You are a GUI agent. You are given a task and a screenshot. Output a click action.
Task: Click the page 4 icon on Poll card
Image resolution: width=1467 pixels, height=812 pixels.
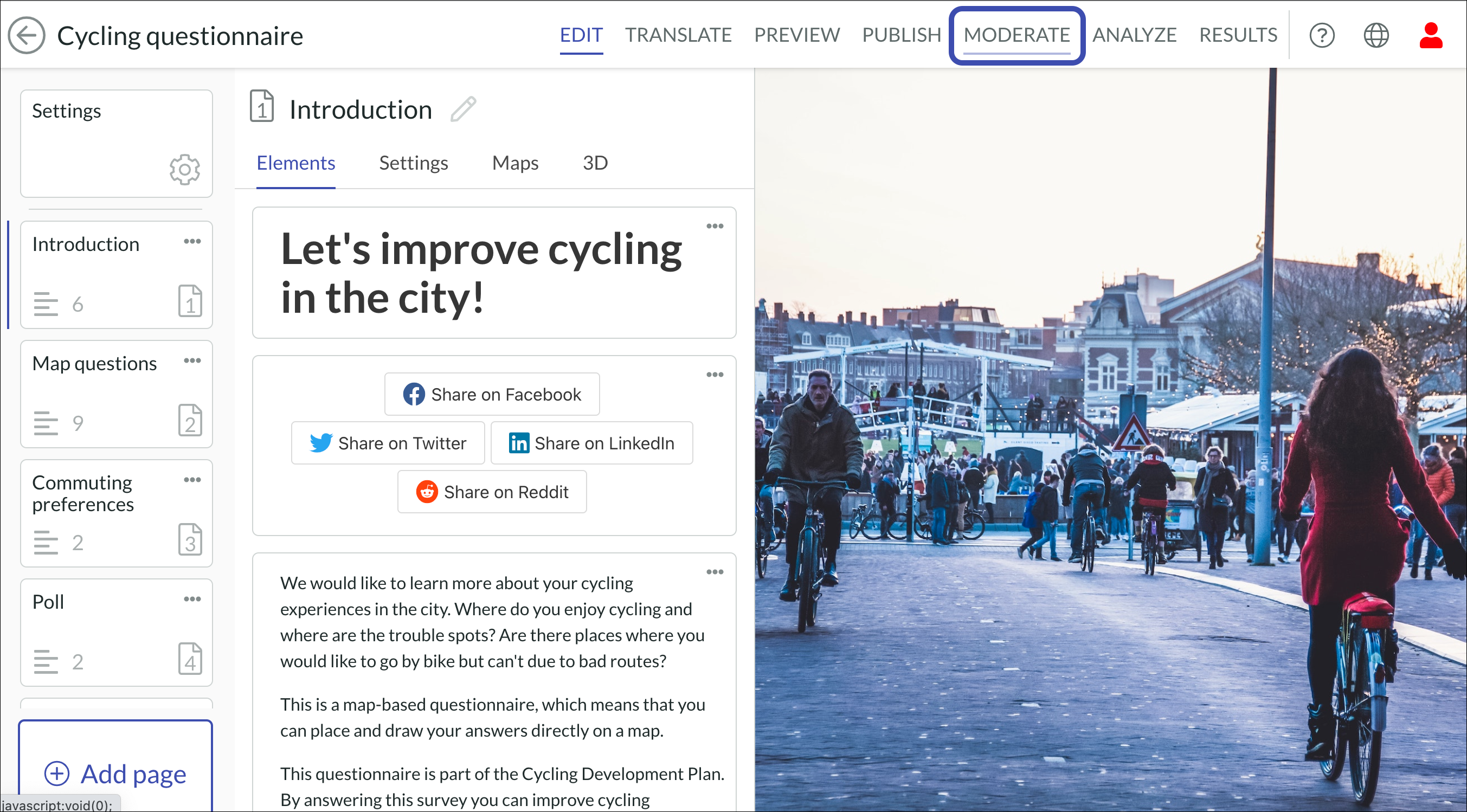(x=190, y=659)
